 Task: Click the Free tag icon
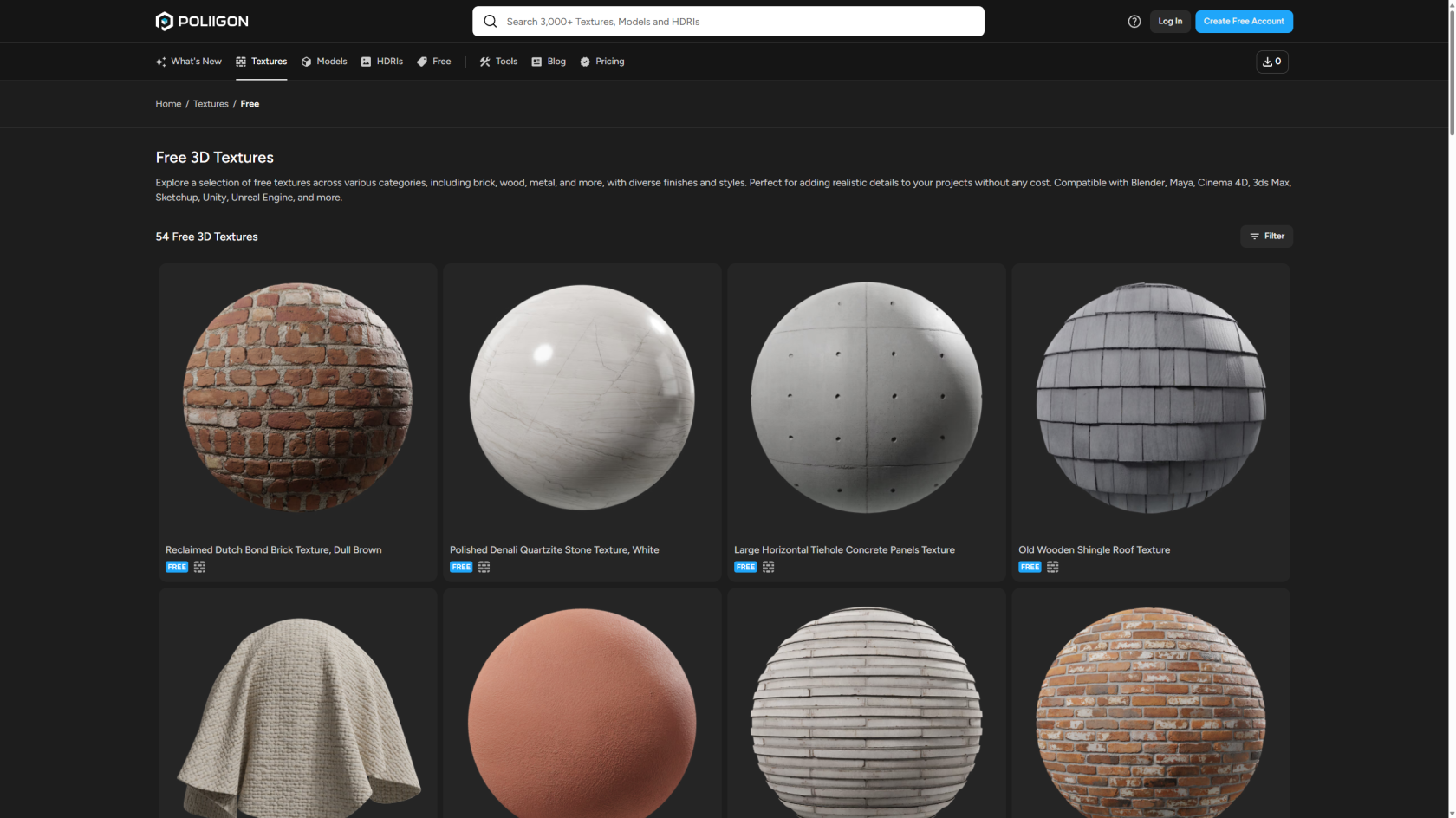point(422,62)
